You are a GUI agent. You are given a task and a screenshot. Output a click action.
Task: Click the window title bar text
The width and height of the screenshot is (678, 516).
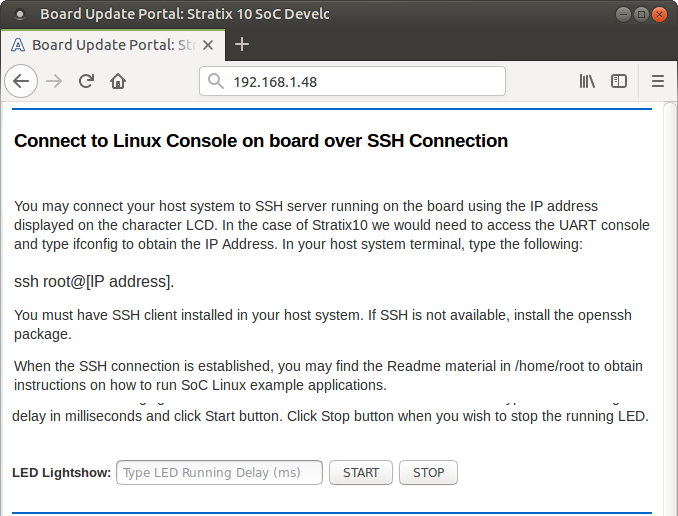coord(185,14)
